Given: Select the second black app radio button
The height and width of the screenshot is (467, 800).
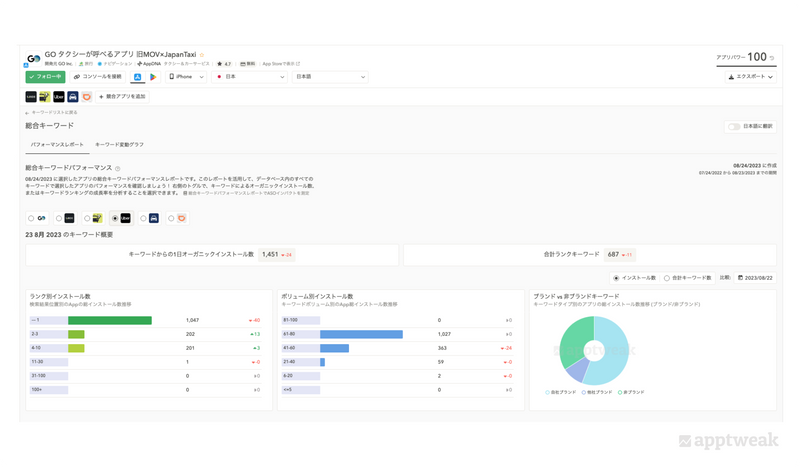Looking at the screenshot, I should [x=59, y=218].
